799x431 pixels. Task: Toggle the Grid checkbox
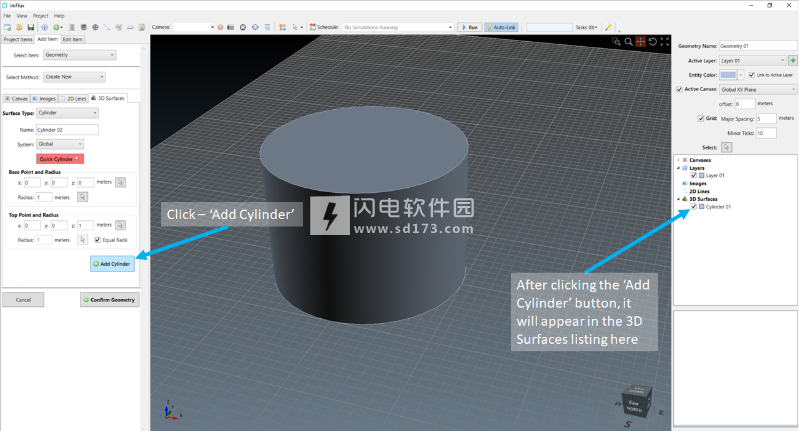[x=701, y=118]
